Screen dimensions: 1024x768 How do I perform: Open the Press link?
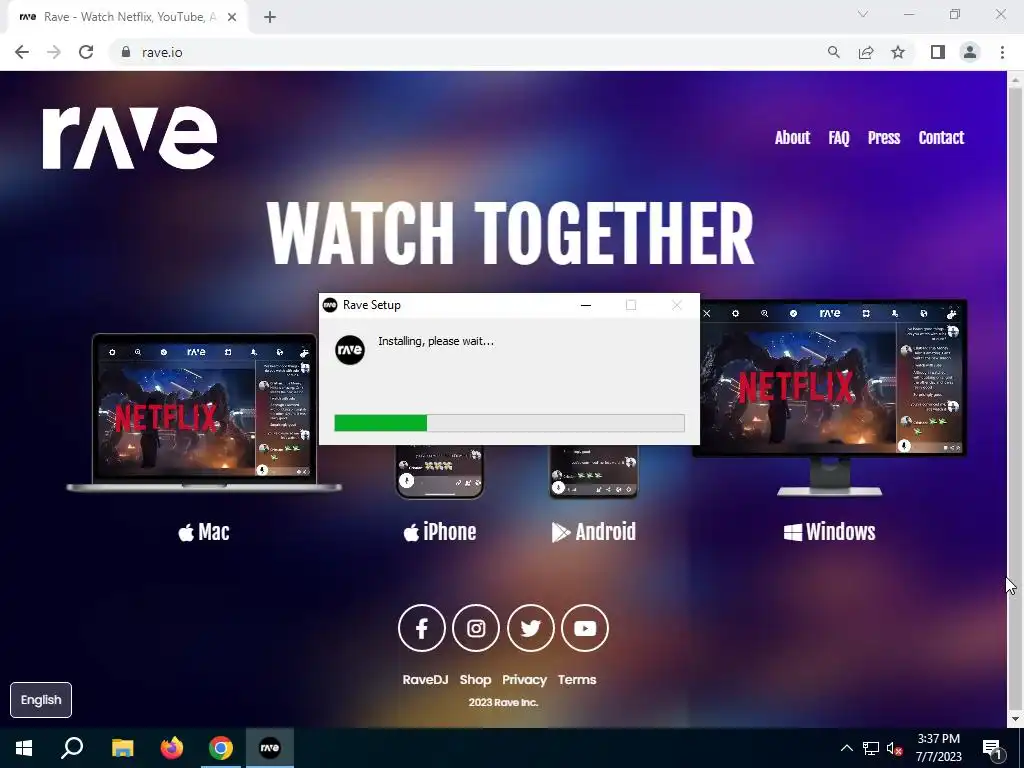[884, 138]
